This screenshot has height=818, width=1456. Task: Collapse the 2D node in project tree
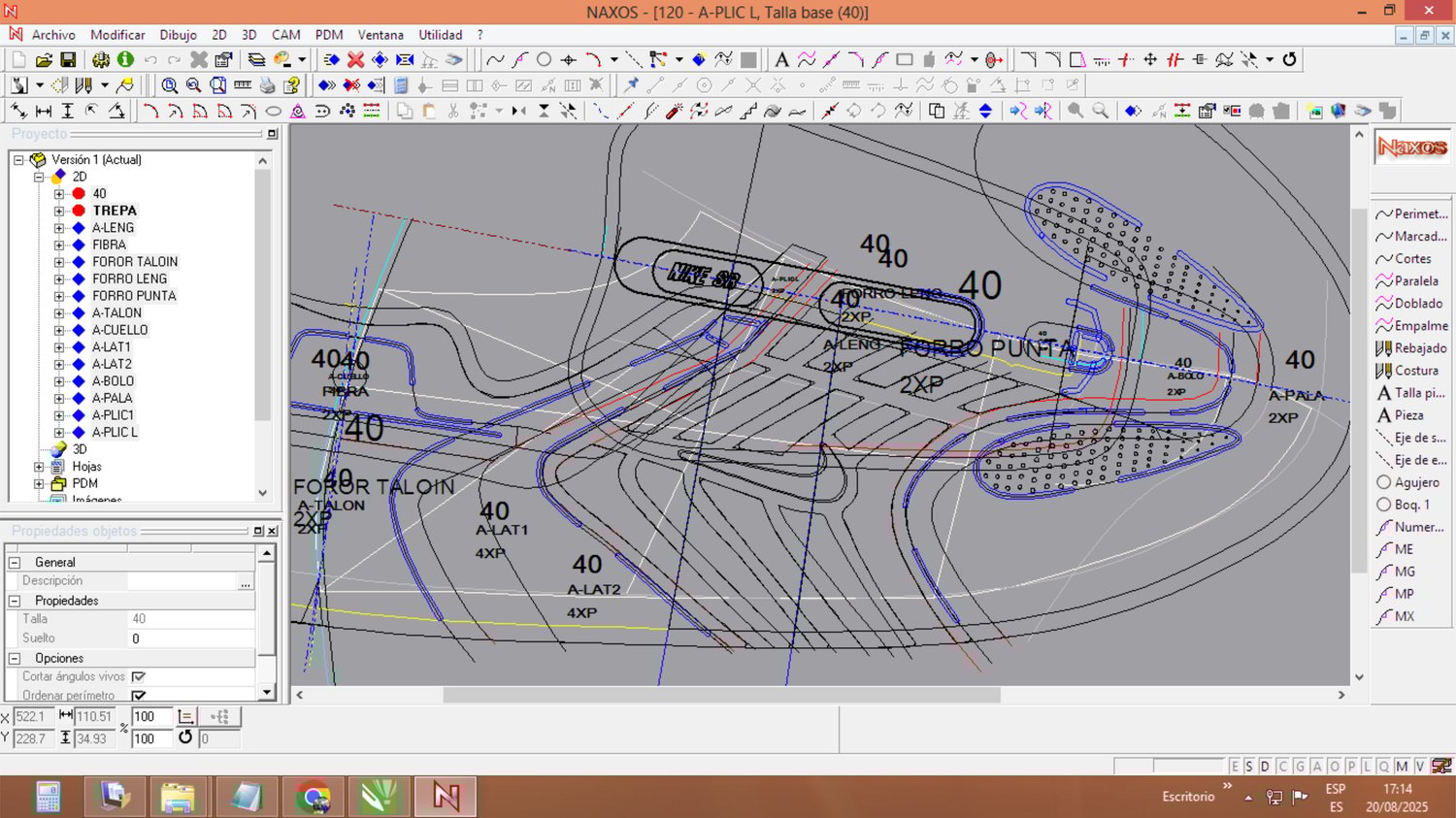point(39,177)
